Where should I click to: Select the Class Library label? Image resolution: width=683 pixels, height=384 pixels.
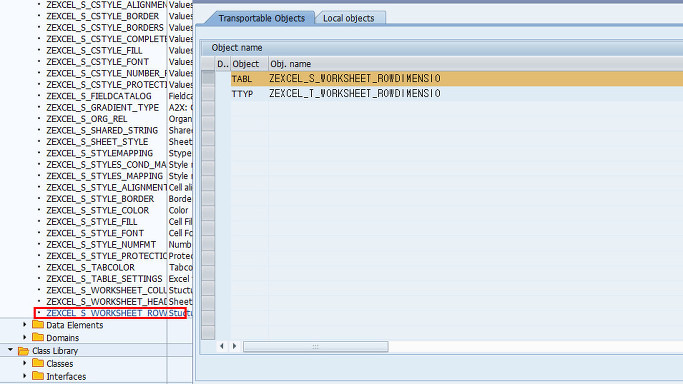coord(55,351)
